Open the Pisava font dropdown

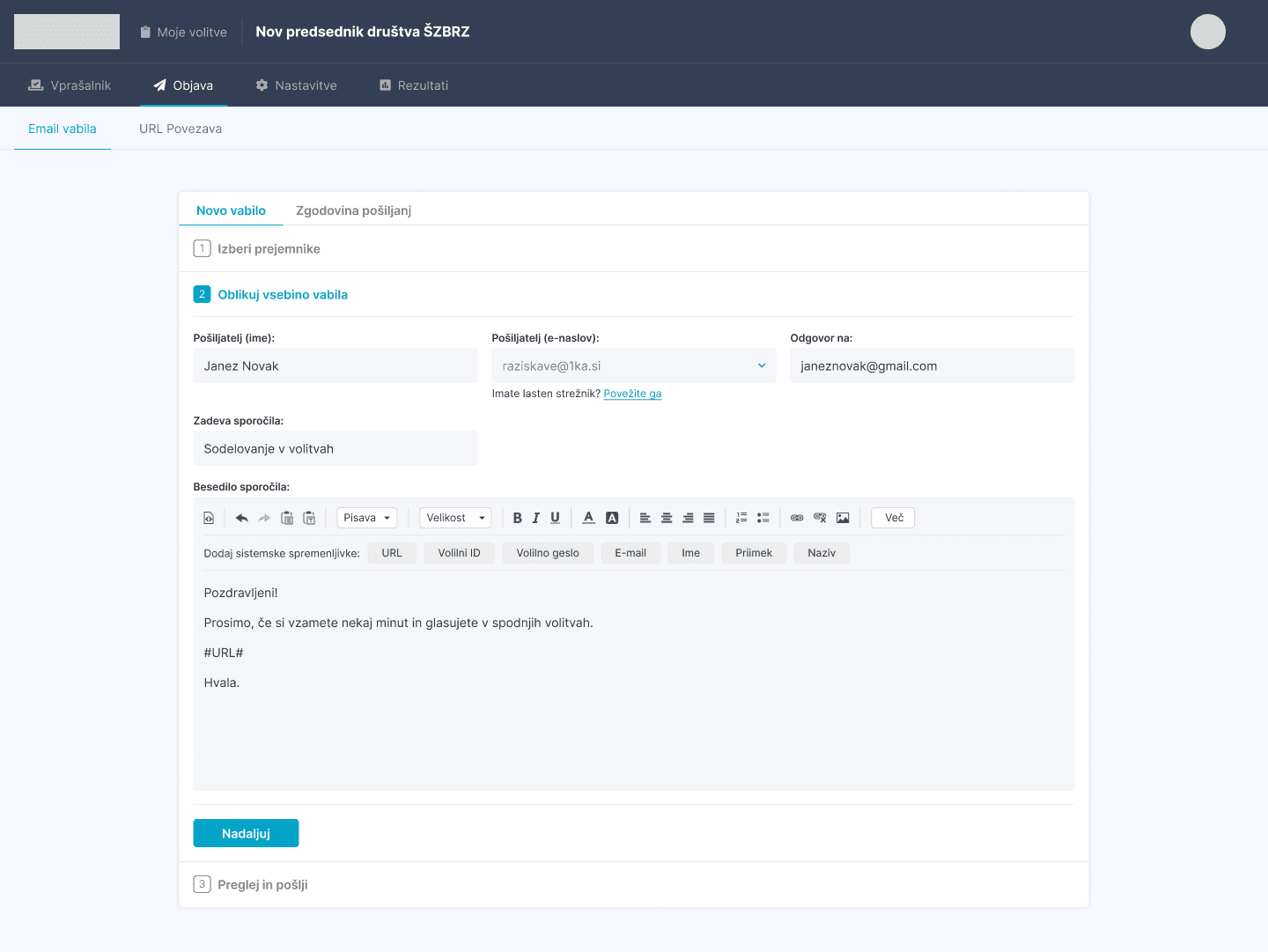click(366, 517)
